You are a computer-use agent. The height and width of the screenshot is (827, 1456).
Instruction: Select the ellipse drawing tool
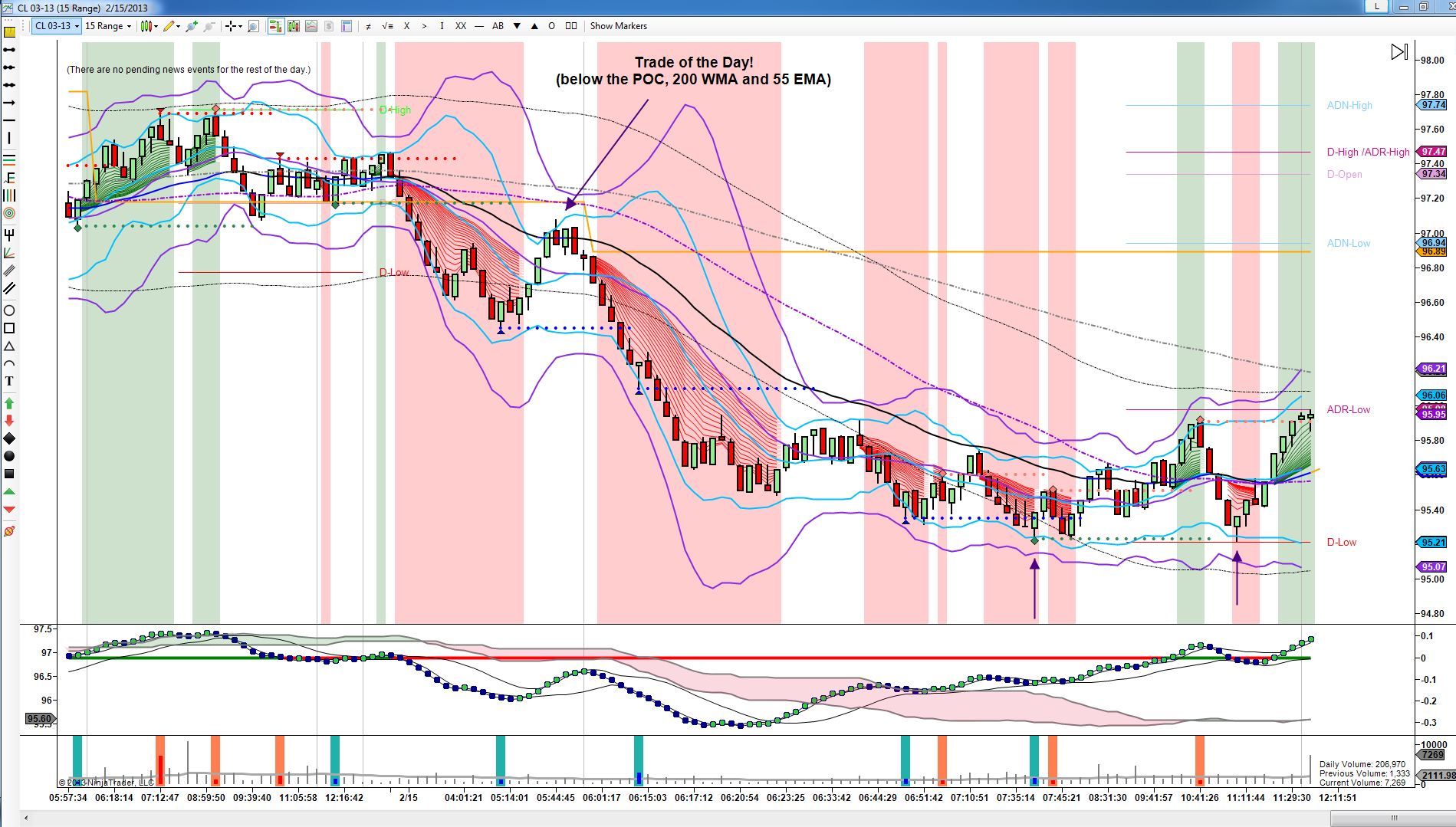pos(9,310)
